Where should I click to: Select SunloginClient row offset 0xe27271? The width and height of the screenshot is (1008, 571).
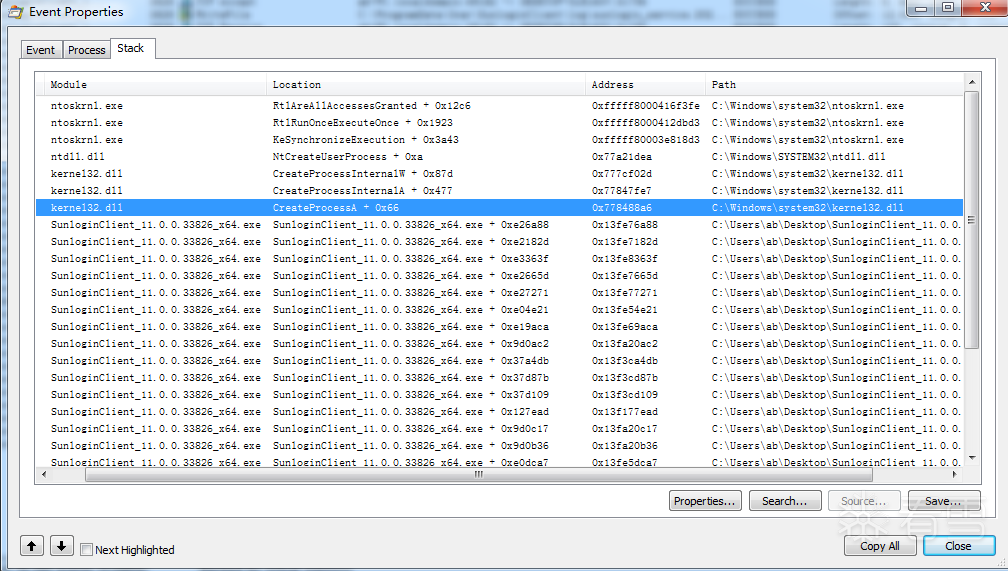pos(500,293)
